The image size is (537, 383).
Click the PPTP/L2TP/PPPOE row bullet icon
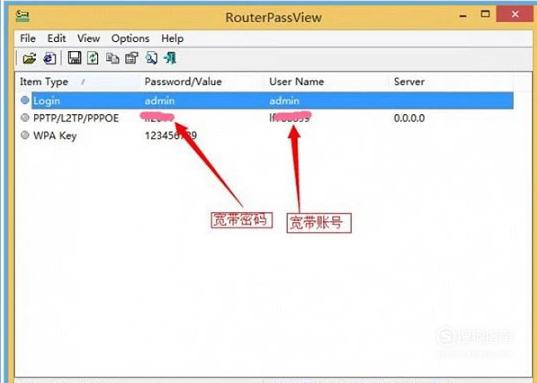coord(25,118)
